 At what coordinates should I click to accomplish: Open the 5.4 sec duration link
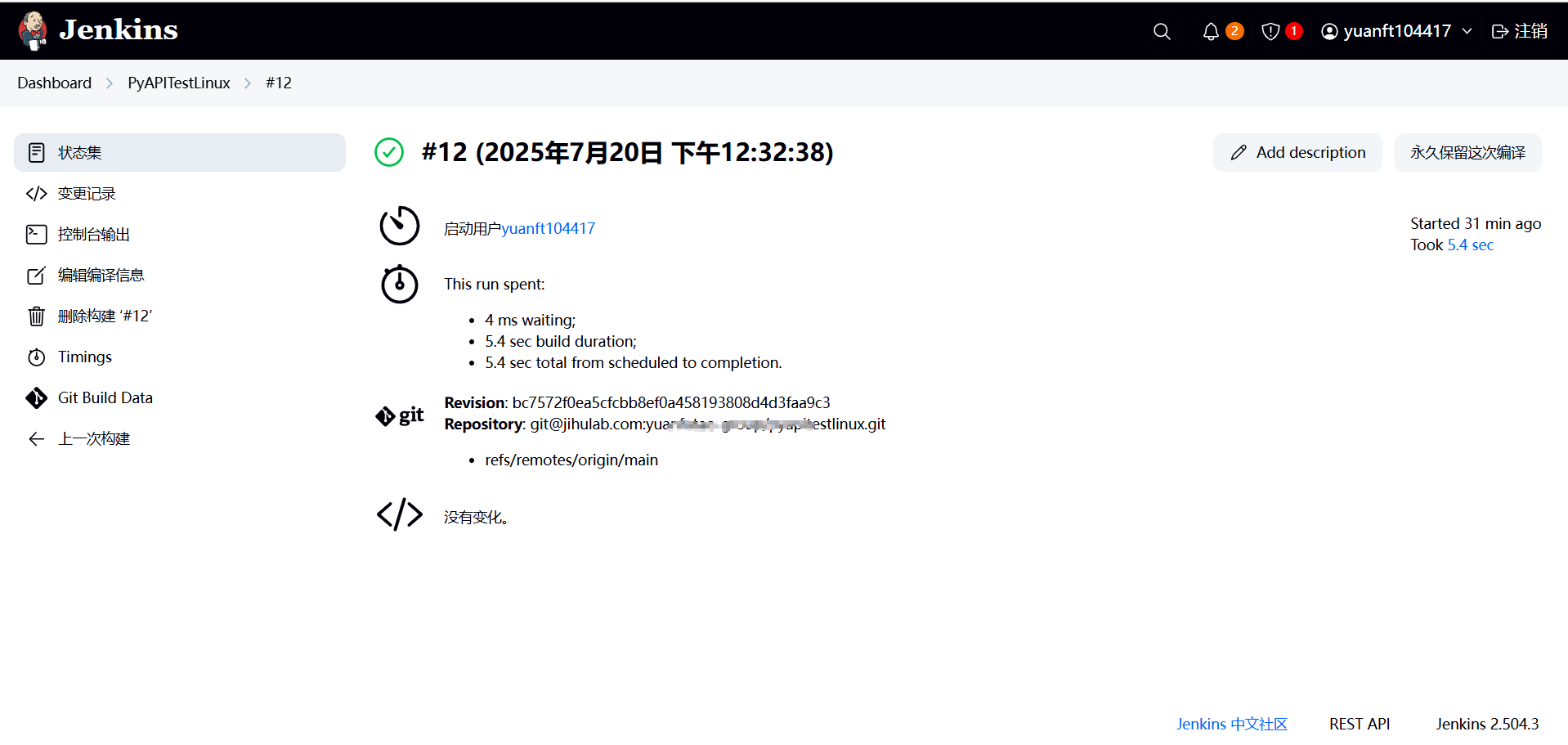click(x=1470, y=245)
